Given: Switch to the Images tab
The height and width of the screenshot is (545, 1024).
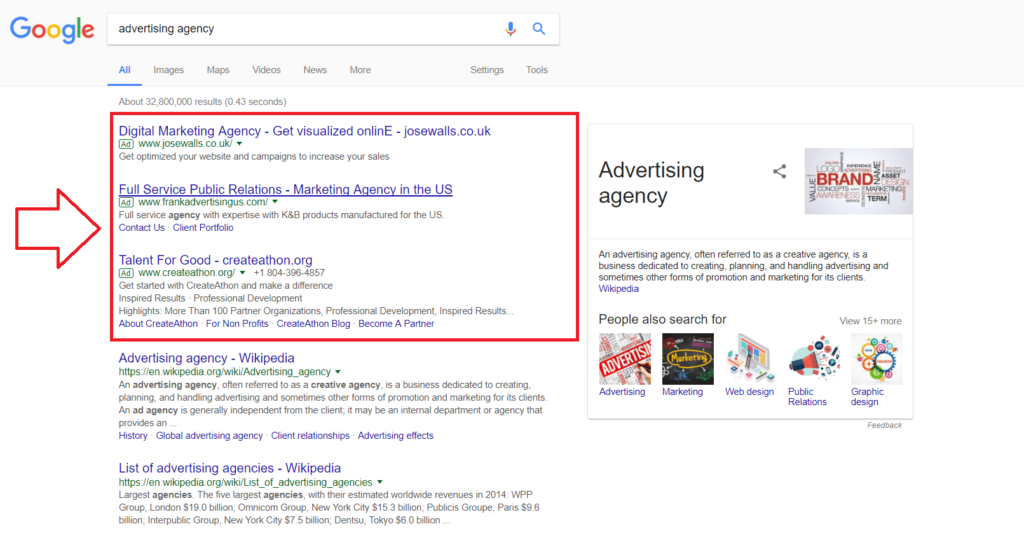Looking at the screenshot, I should 168,70.
